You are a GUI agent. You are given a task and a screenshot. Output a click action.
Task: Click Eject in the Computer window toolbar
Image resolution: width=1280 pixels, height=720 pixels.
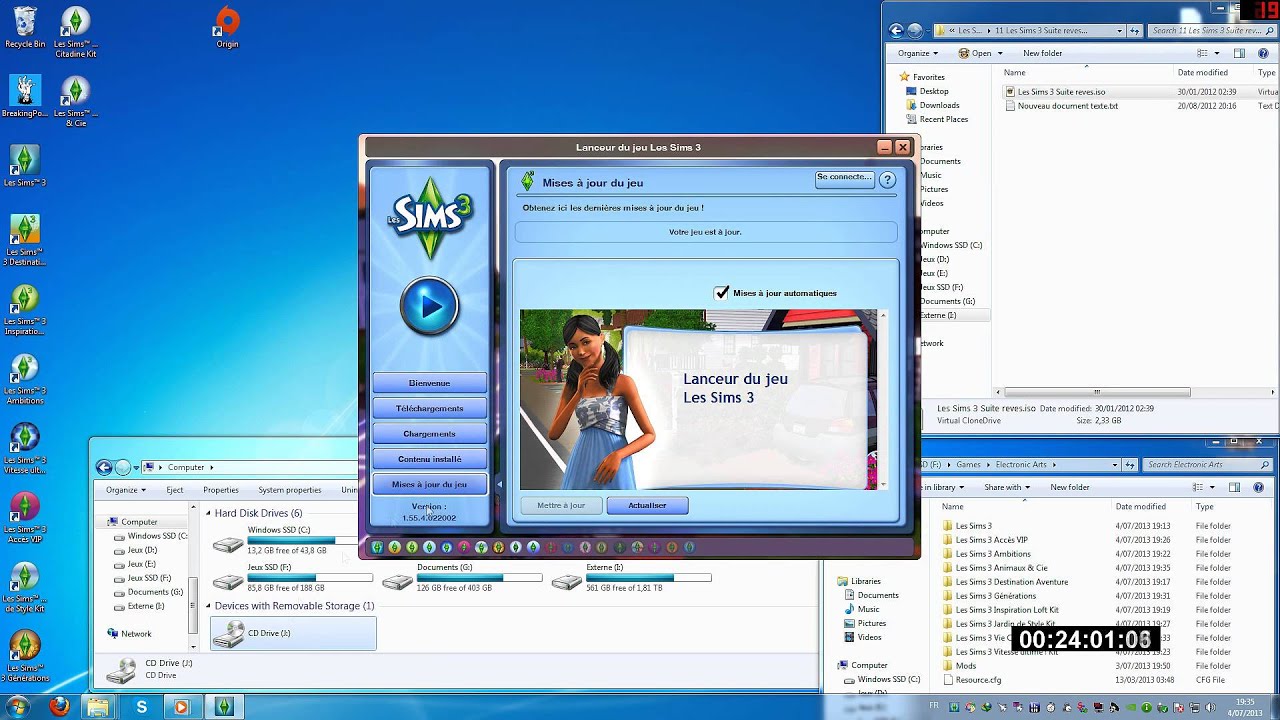click(x=175, y=490)
